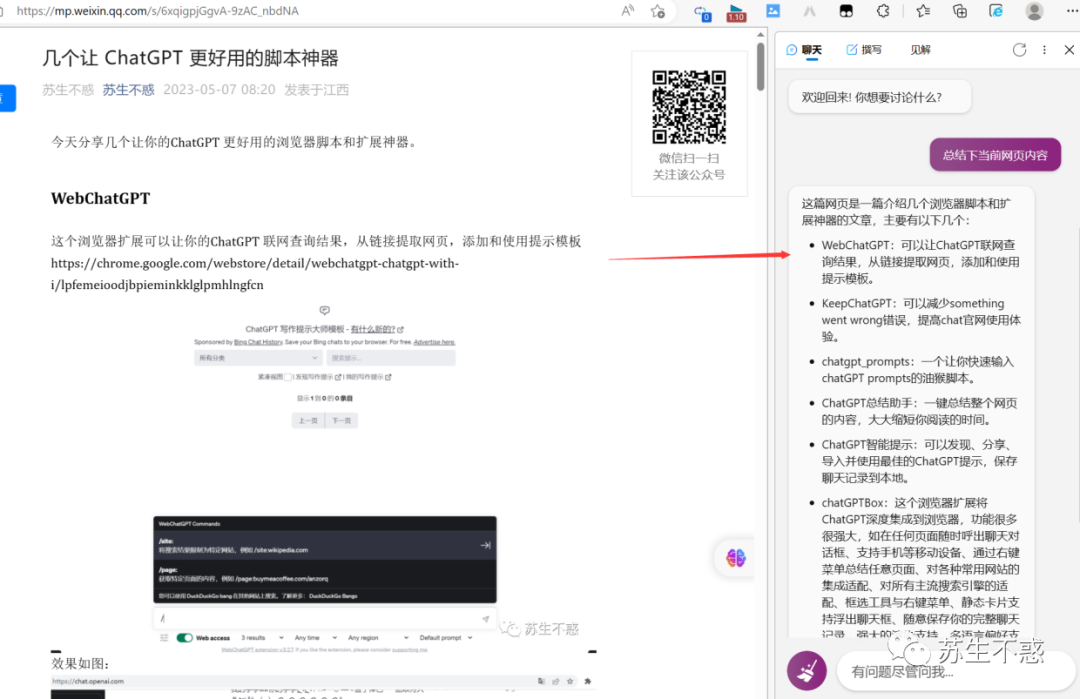
Task: Click the Read aloud icon in address bar
Action: coord(627,11)
